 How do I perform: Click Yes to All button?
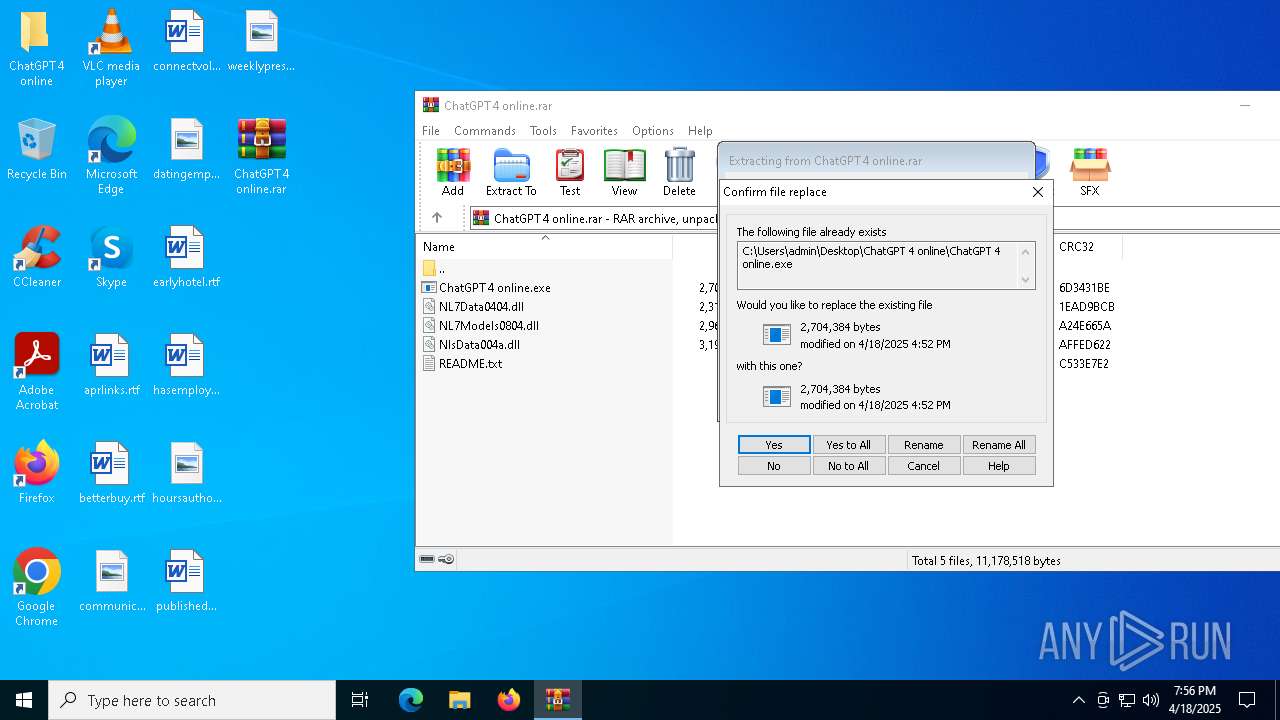tap(848, 445)
